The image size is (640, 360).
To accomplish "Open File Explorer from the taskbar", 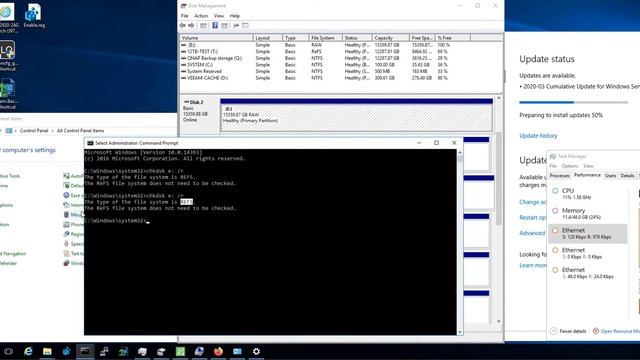I will coord(47,351).
